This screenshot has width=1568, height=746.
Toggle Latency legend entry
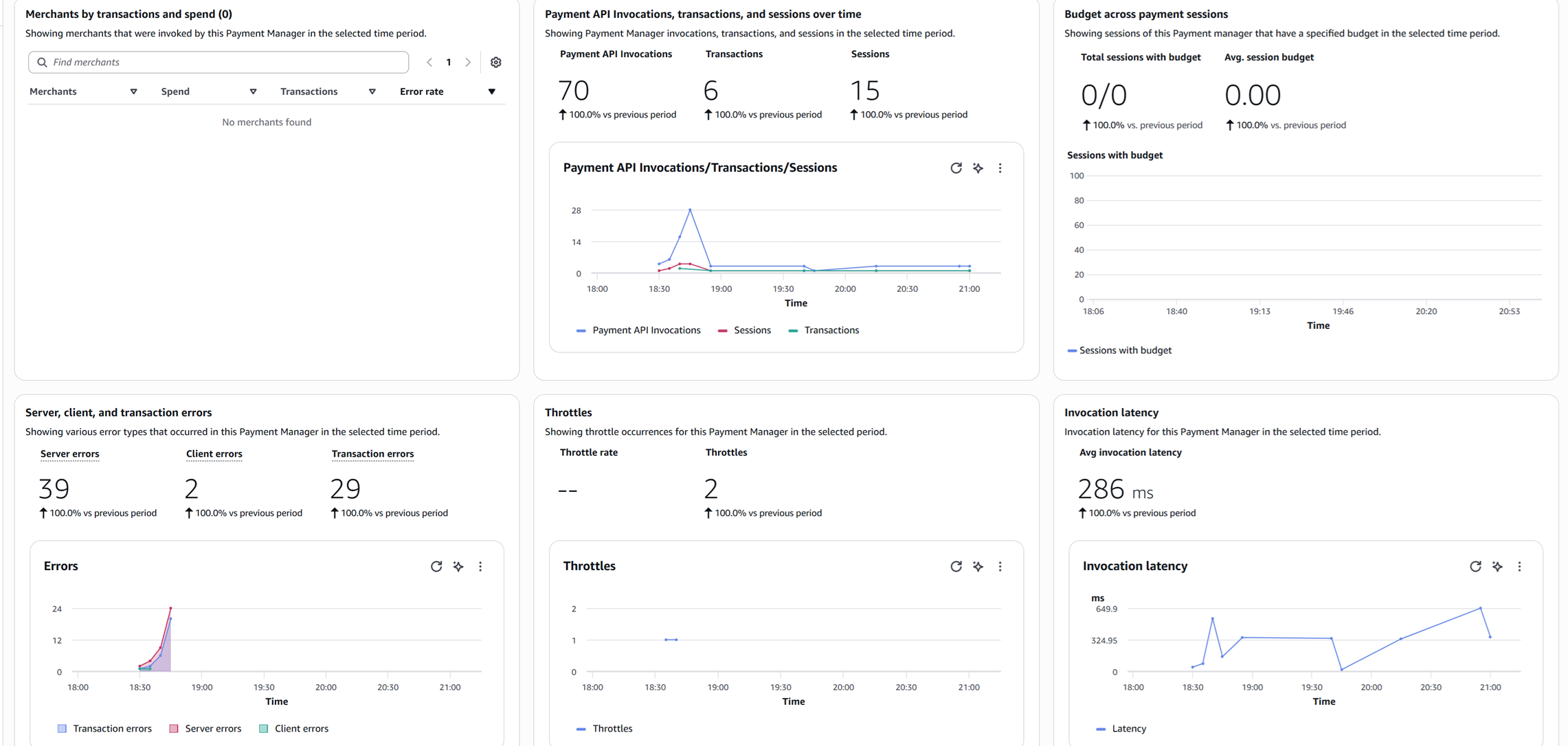coord(1121,729)
